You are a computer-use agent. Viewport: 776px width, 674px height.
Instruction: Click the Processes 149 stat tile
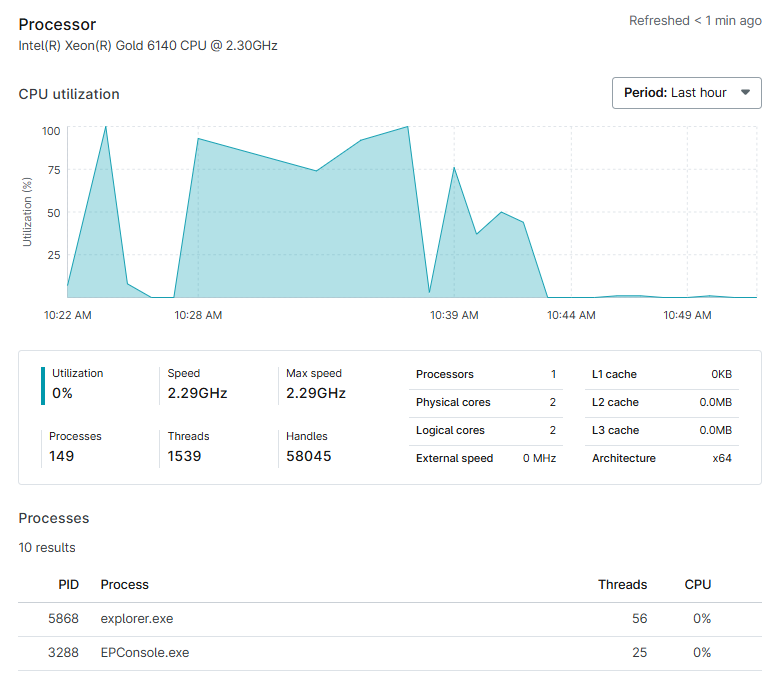click(75, 447)
